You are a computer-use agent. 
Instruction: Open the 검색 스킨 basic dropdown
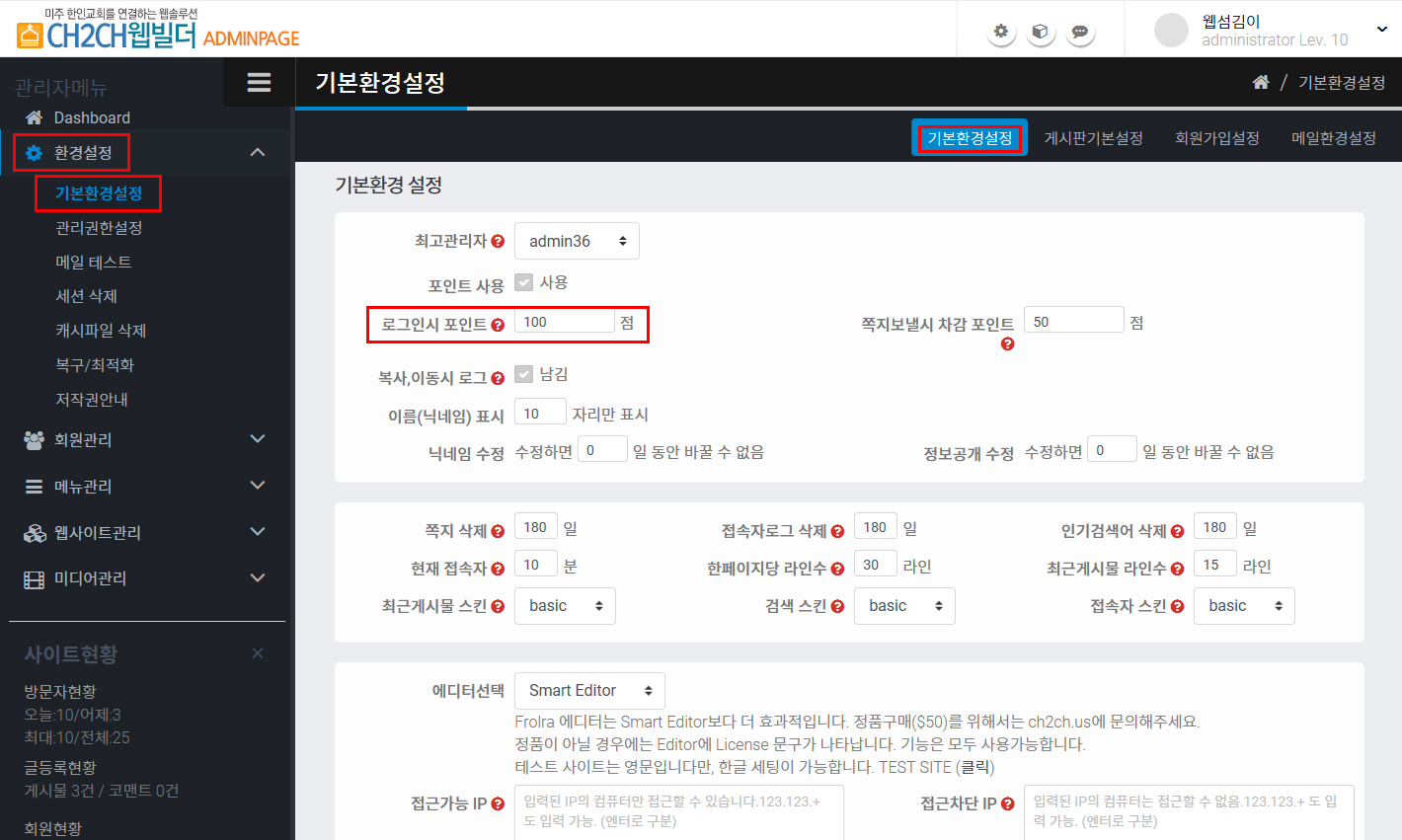pyautogui.click(x=904, y=606)
